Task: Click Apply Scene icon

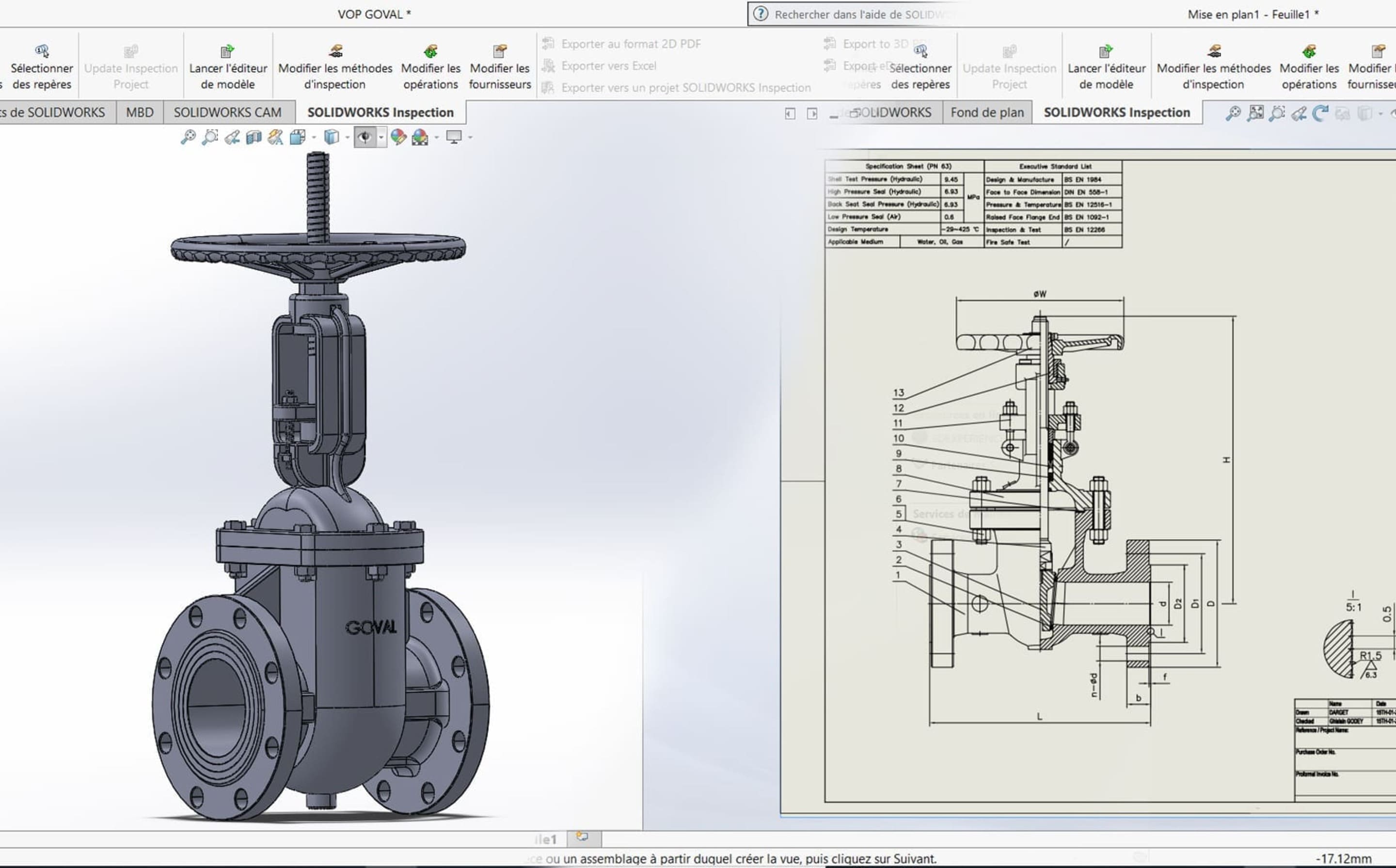Action: [420, 137]
